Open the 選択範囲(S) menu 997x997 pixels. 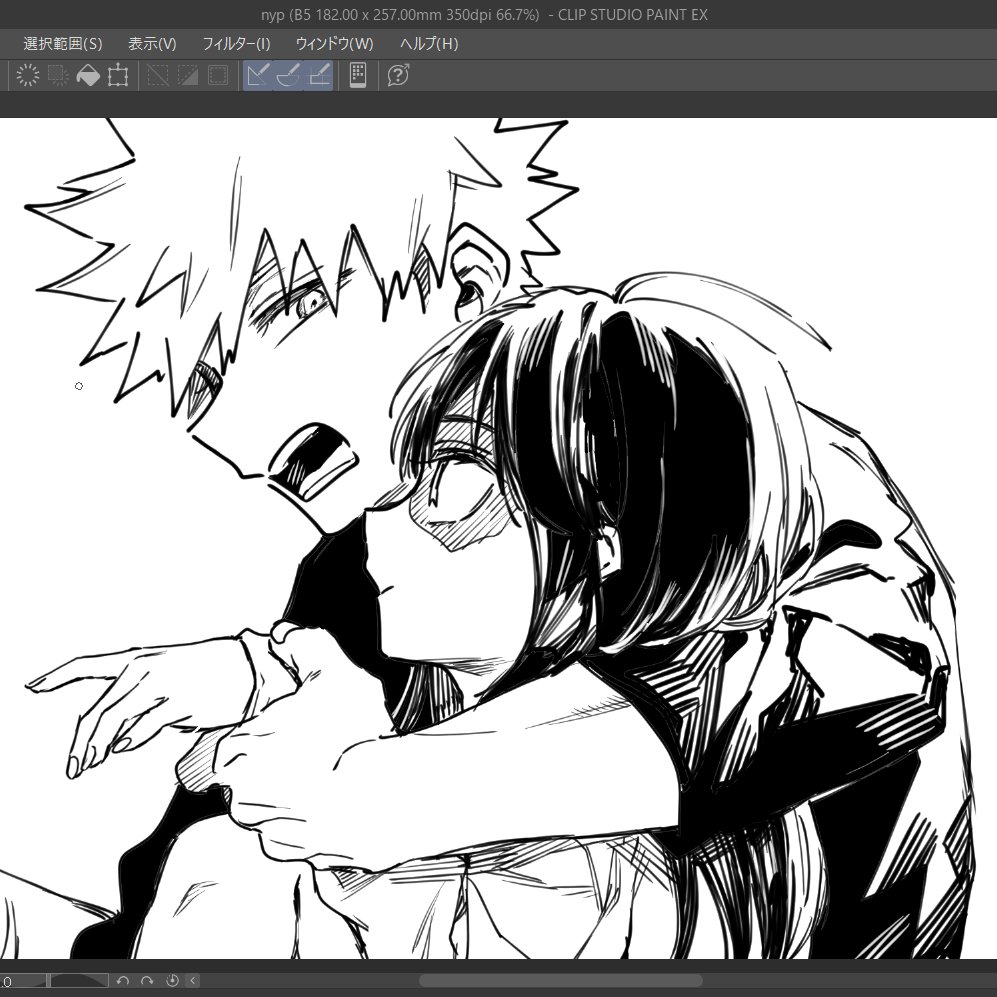pos(62,43)
